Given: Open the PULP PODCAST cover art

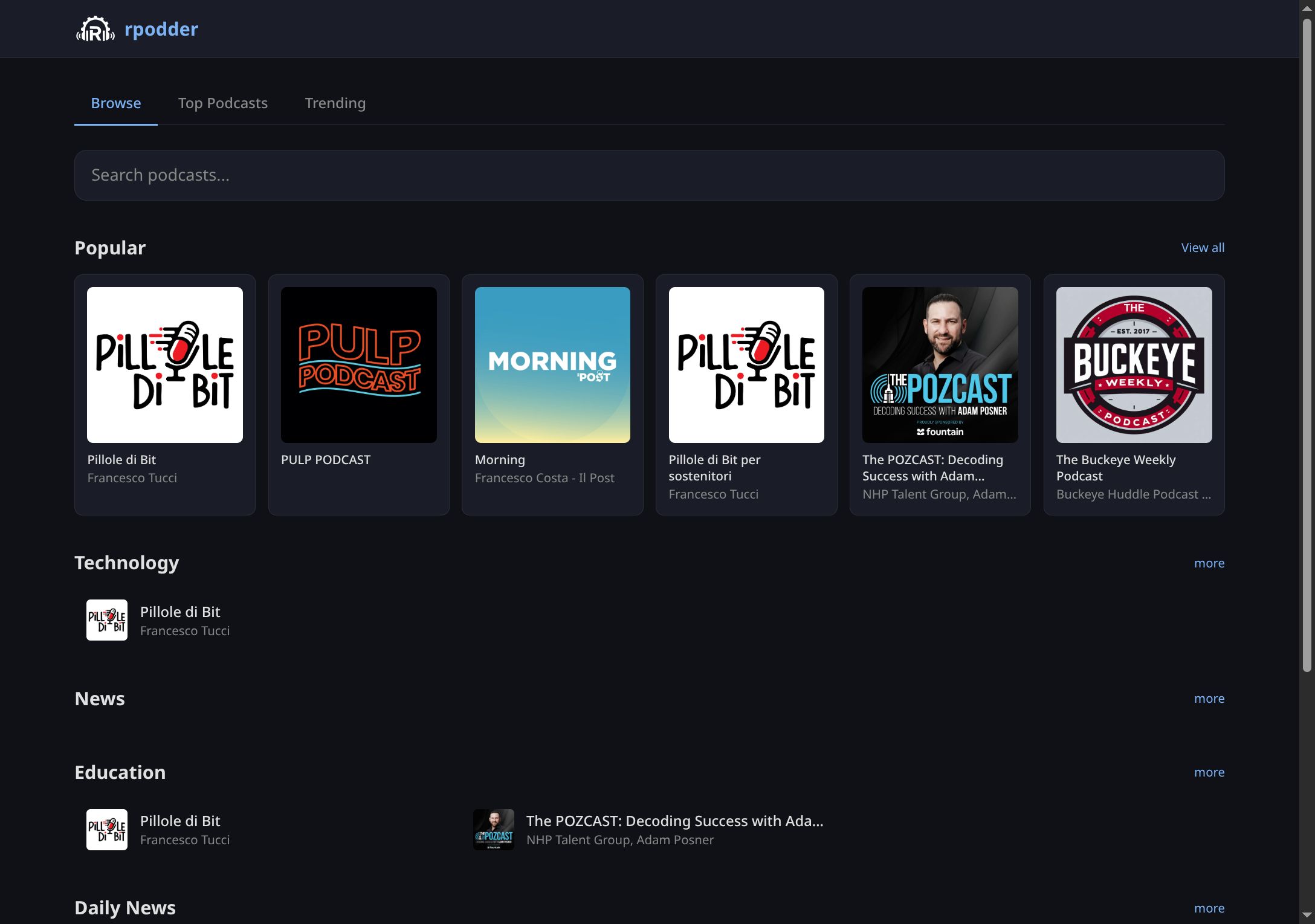Looking at the screenshot, I should click(358, 364).
